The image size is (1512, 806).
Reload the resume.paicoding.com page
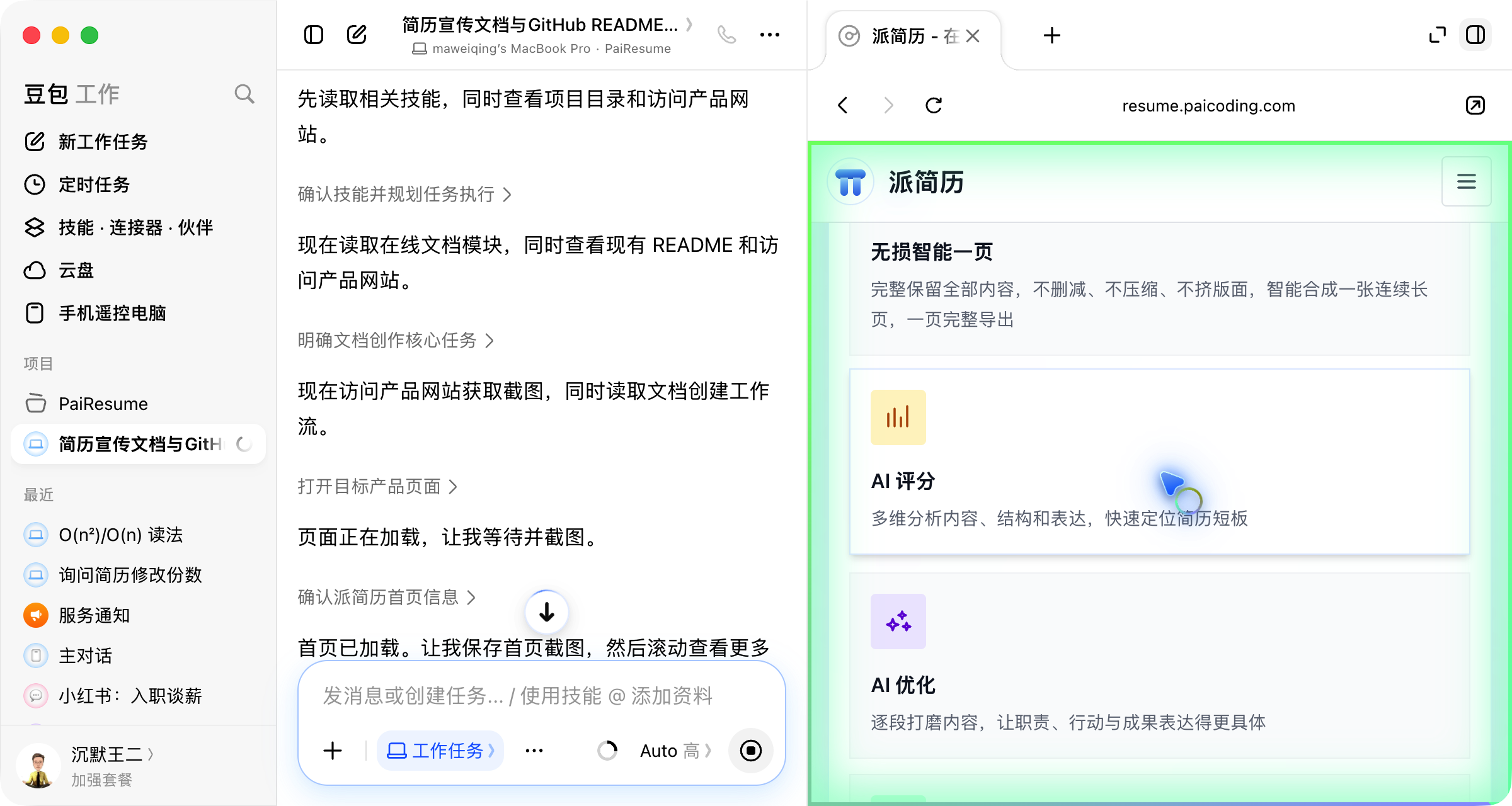coord(934,105)
